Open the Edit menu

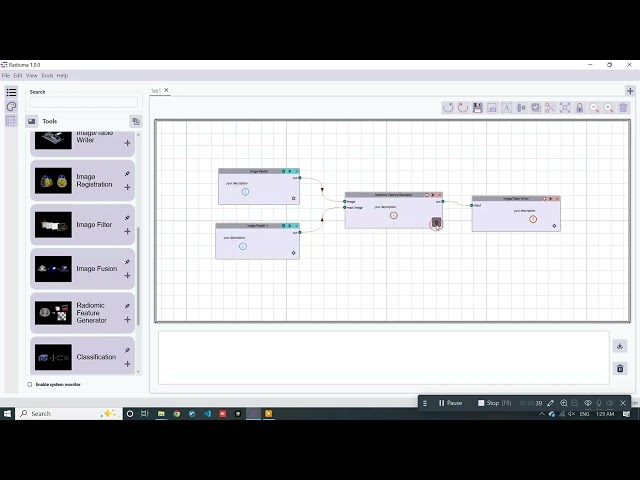18,76
